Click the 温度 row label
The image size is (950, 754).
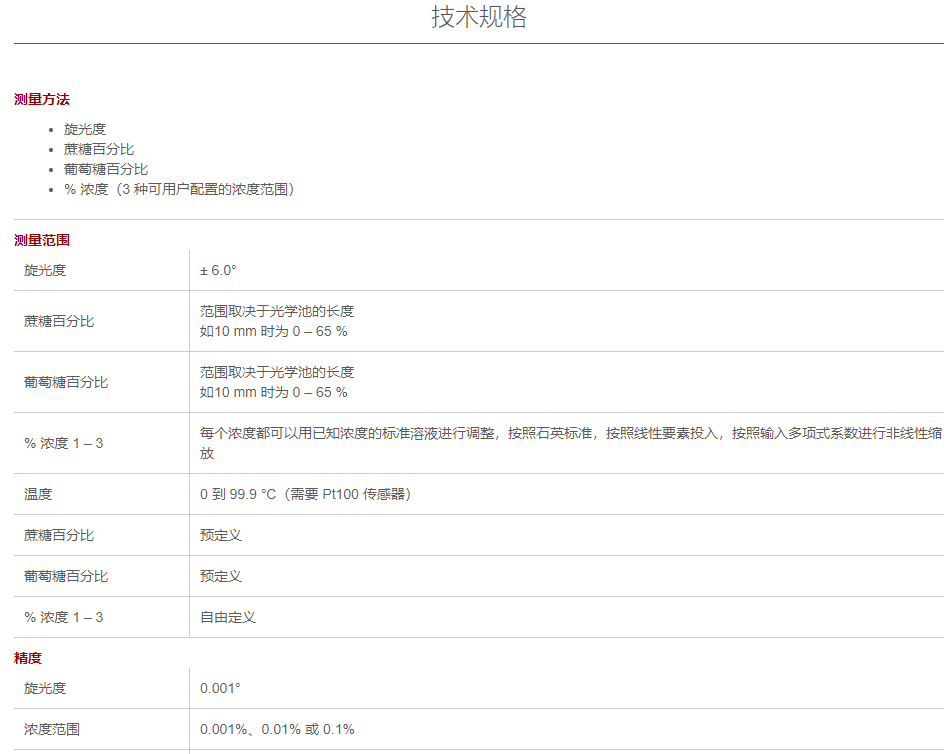(x=38, y=494)
